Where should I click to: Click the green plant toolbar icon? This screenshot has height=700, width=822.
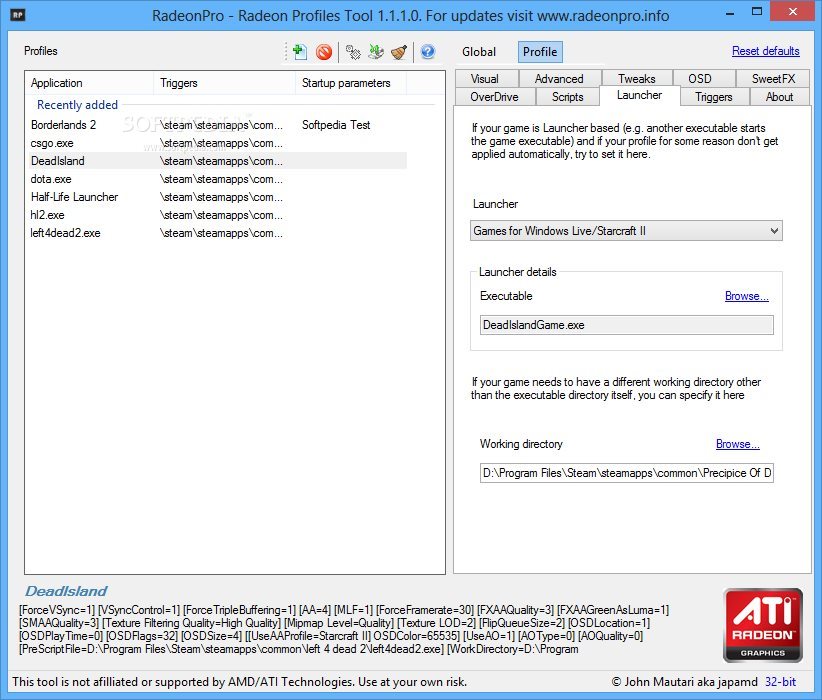coord(376,52)
